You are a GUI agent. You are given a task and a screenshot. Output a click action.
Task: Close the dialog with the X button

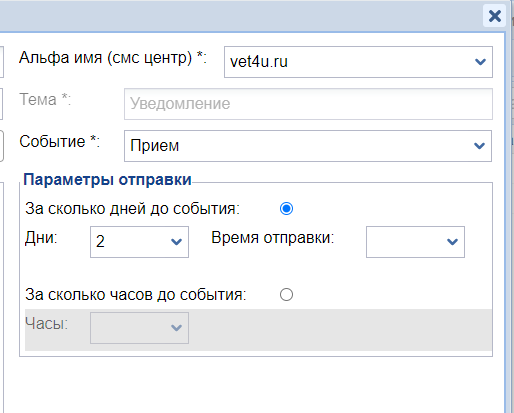[495, 16]
